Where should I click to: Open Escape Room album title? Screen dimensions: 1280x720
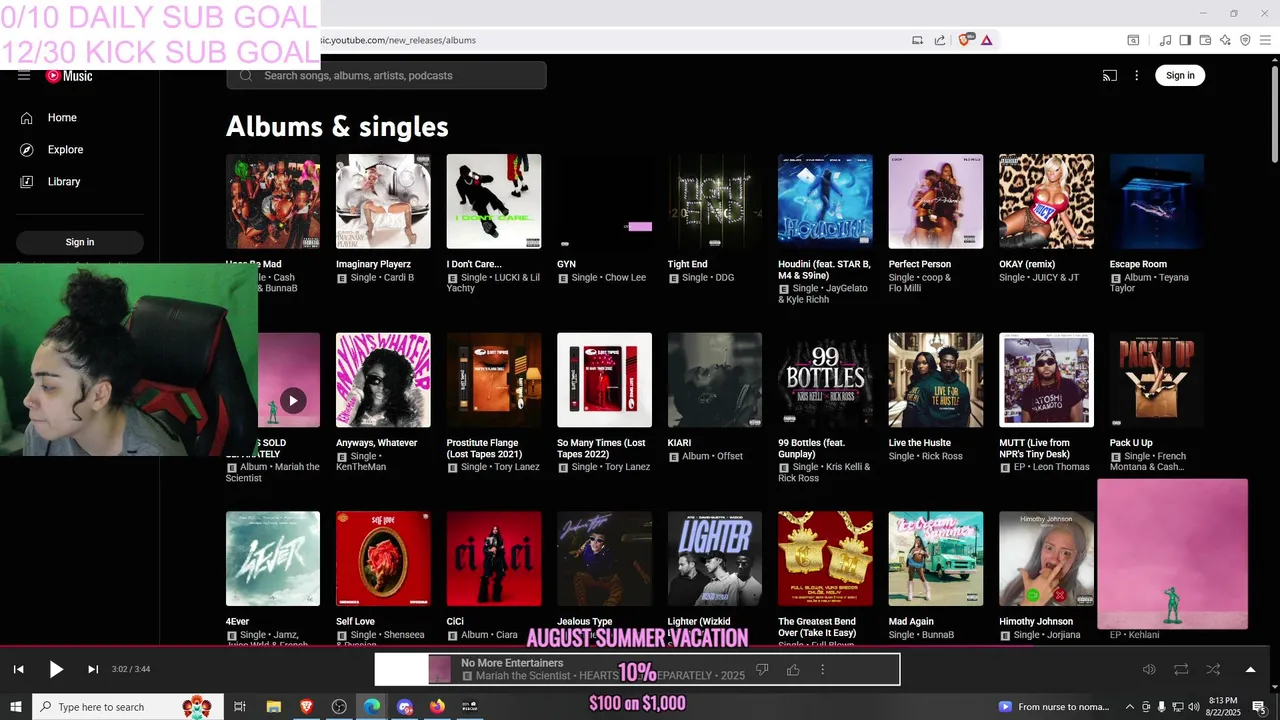coord(1138,264)
